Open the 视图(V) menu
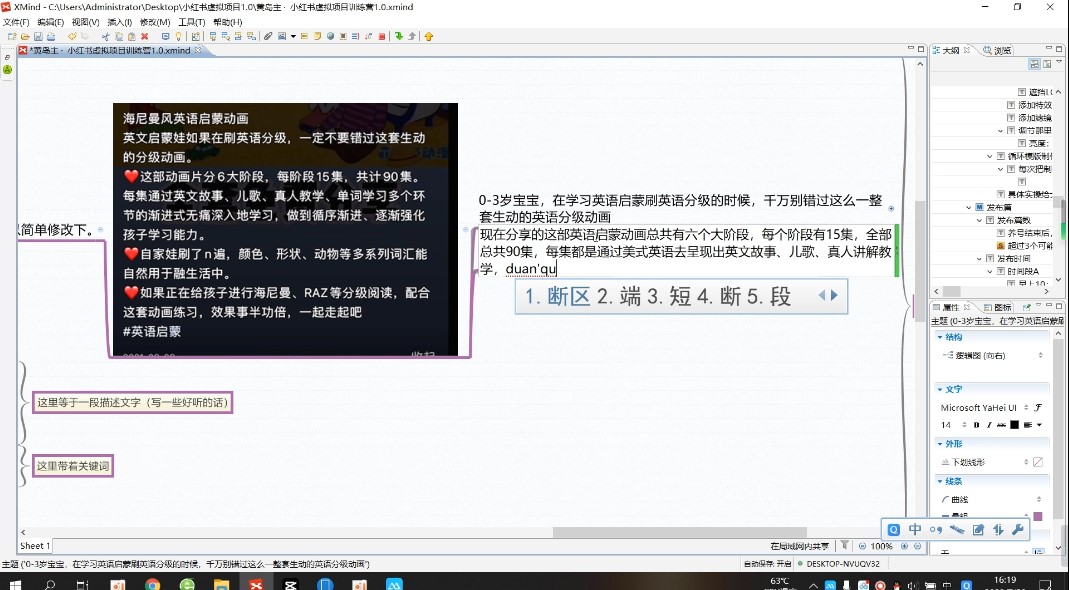The image size is (1069, 590). point(85,23)
